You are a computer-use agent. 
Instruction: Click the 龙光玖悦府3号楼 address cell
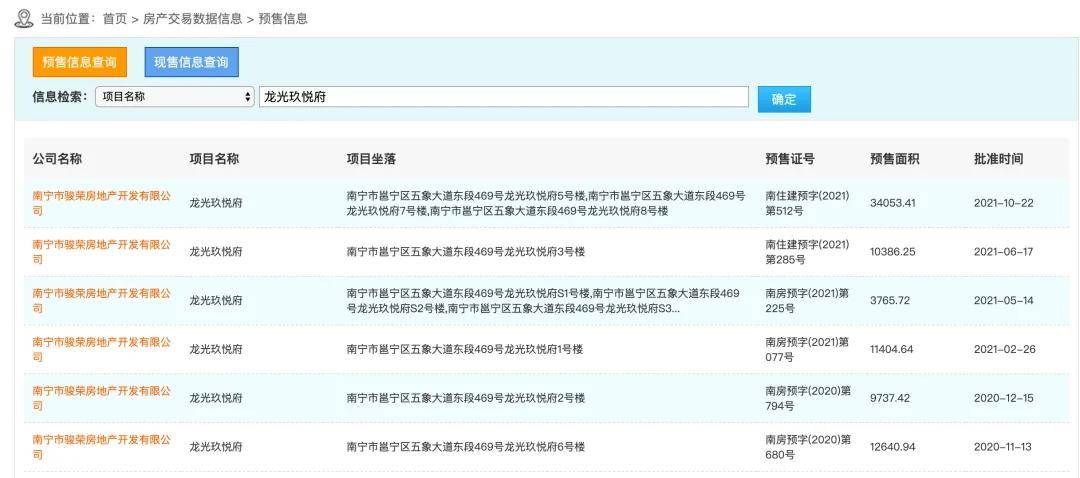[x=466, y=252]
